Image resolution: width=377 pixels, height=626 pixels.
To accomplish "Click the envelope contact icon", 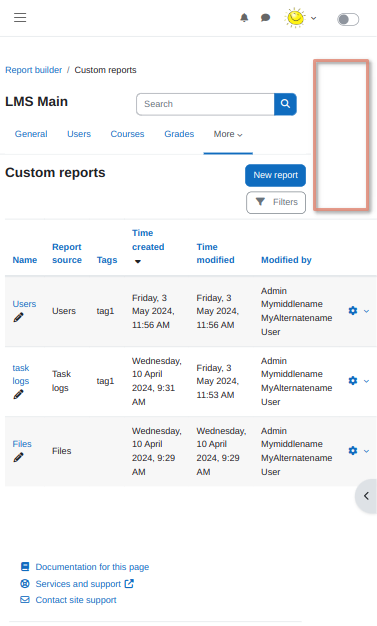I will (25, 600).
